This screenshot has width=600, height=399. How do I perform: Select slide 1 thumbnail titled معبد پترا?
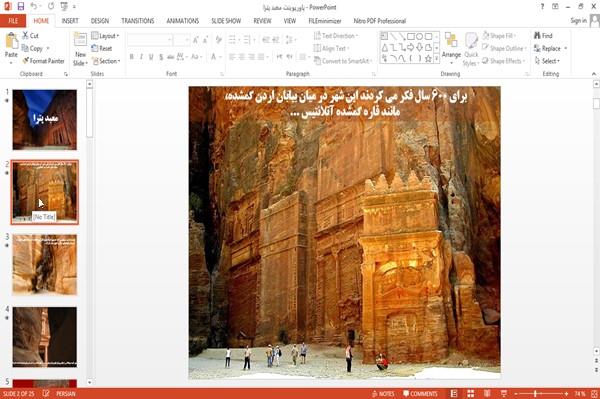(44, 120)
